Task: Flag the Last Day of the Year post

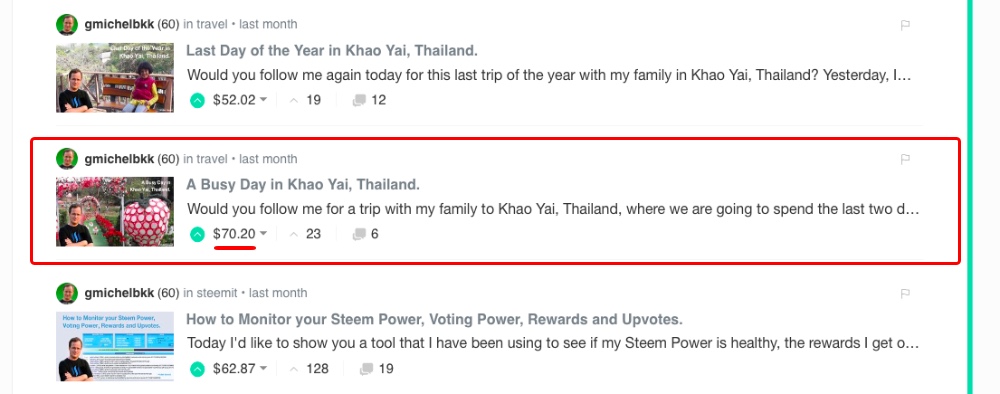Action: tap(904, 25)
